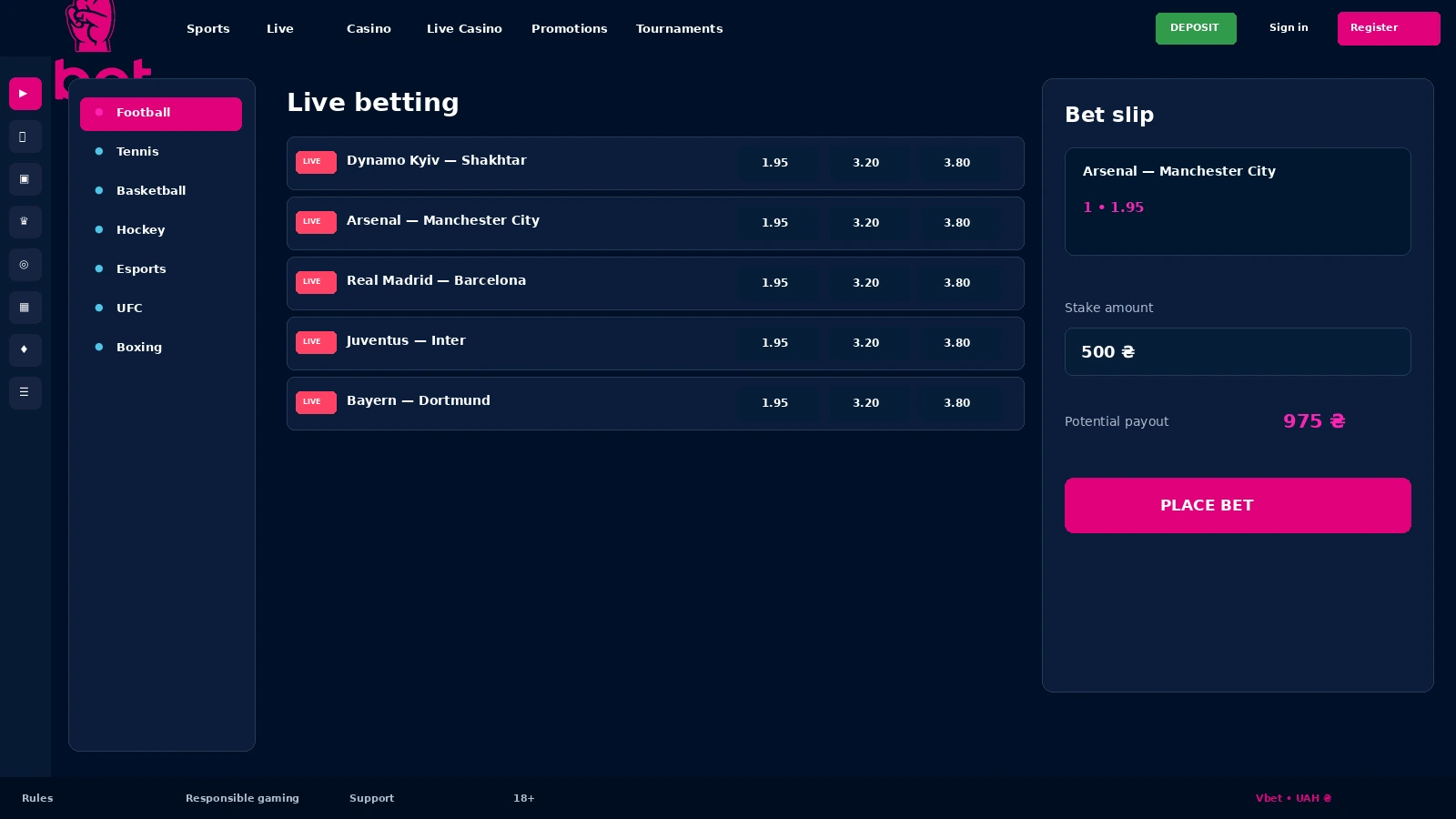Select Football in sports list
This screenshot has height=819, width=1456.
pos(161,114)
